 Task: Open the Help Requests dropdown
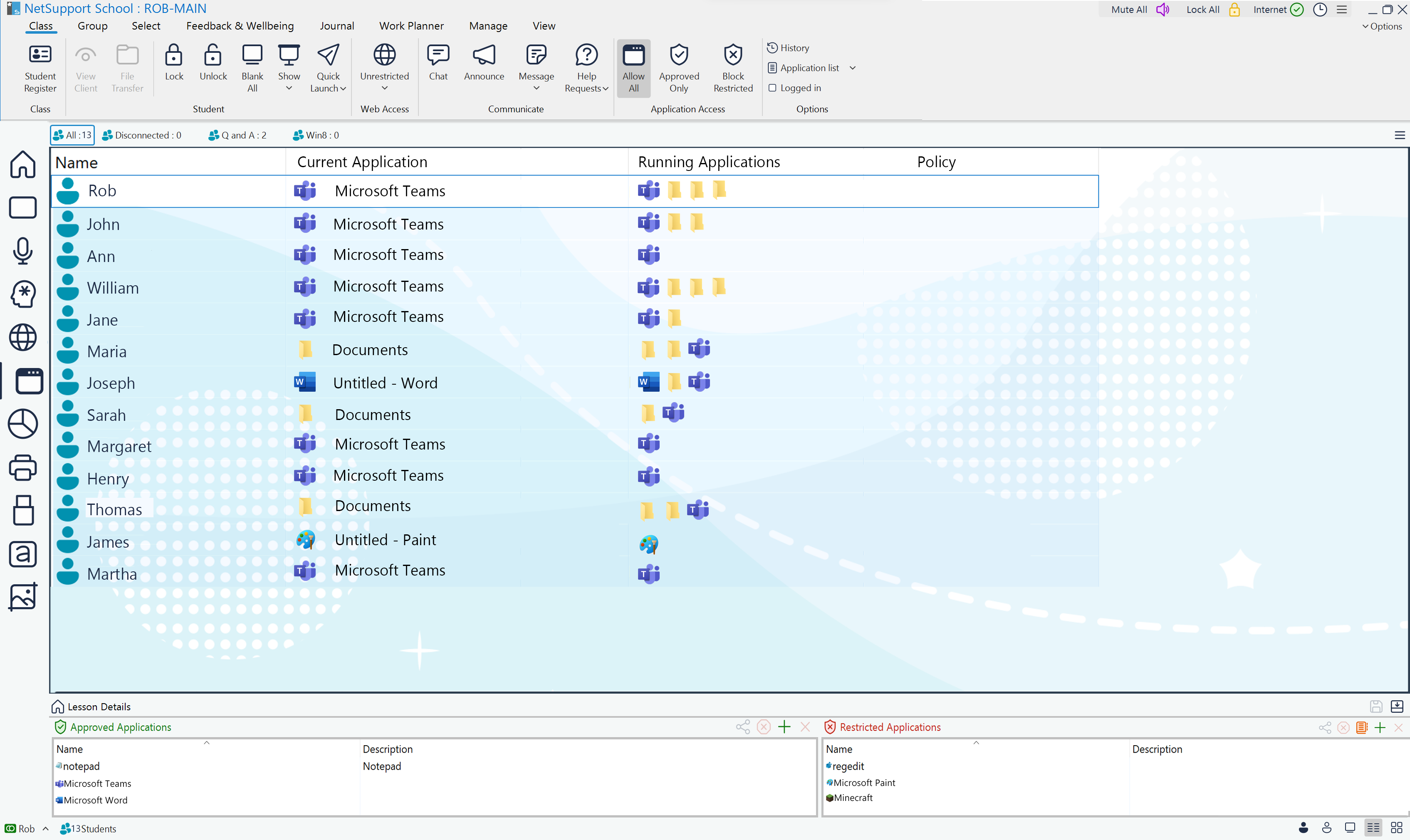coord(604,88)
